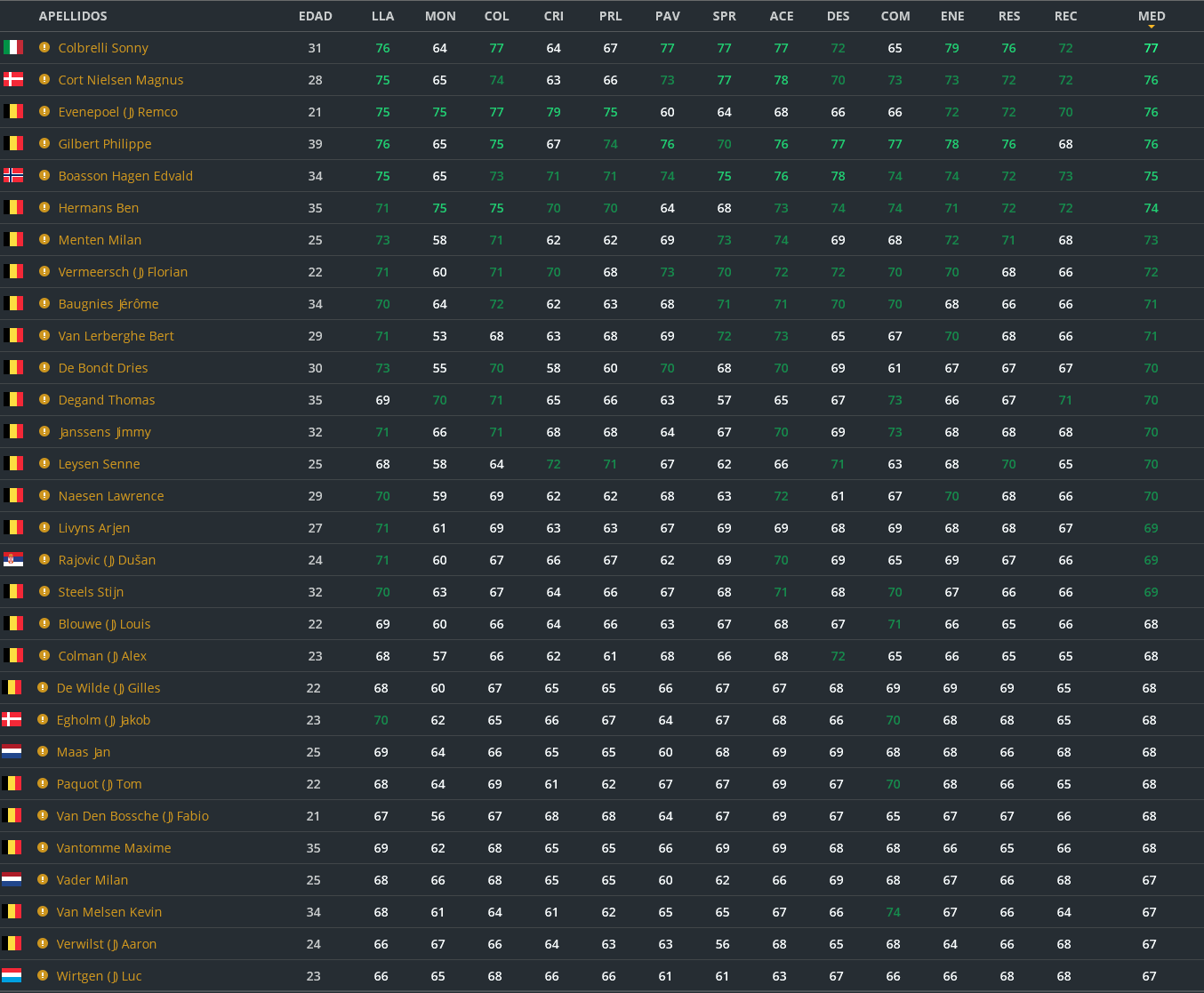Sort by PRL column header

pos(611,16)
